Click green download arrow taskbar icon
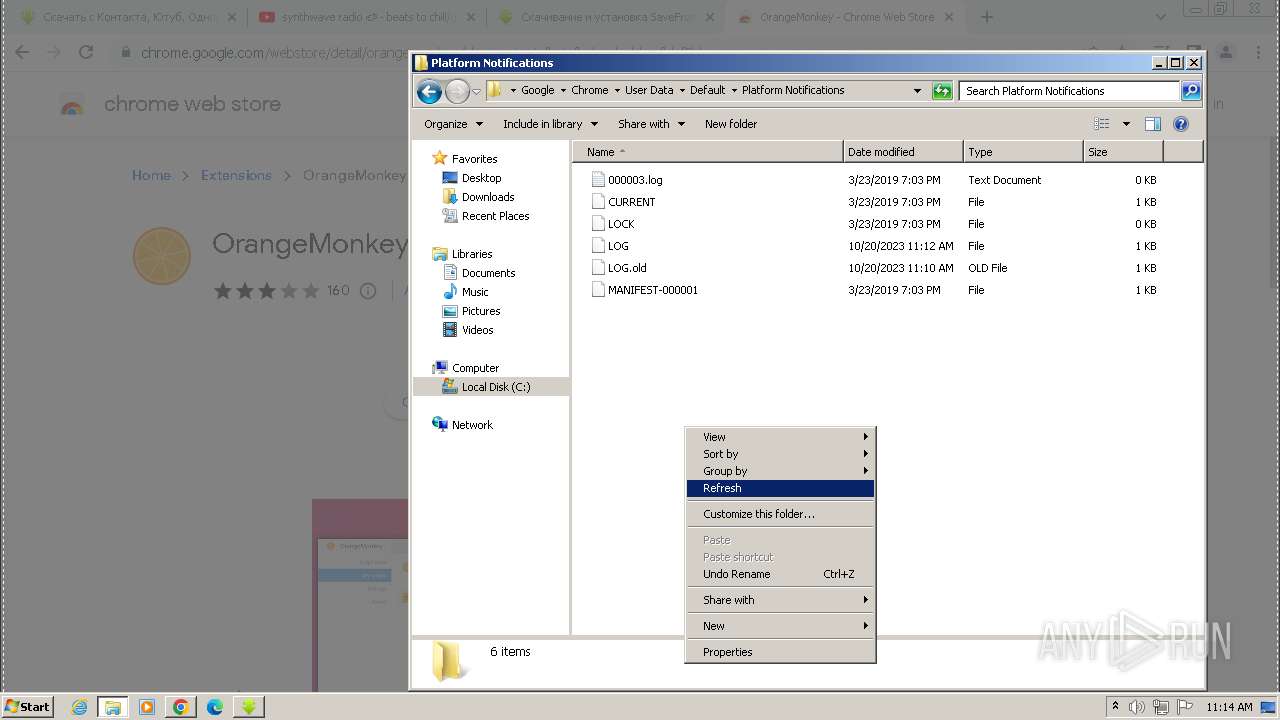The image size is (1280, 720). 249,707
